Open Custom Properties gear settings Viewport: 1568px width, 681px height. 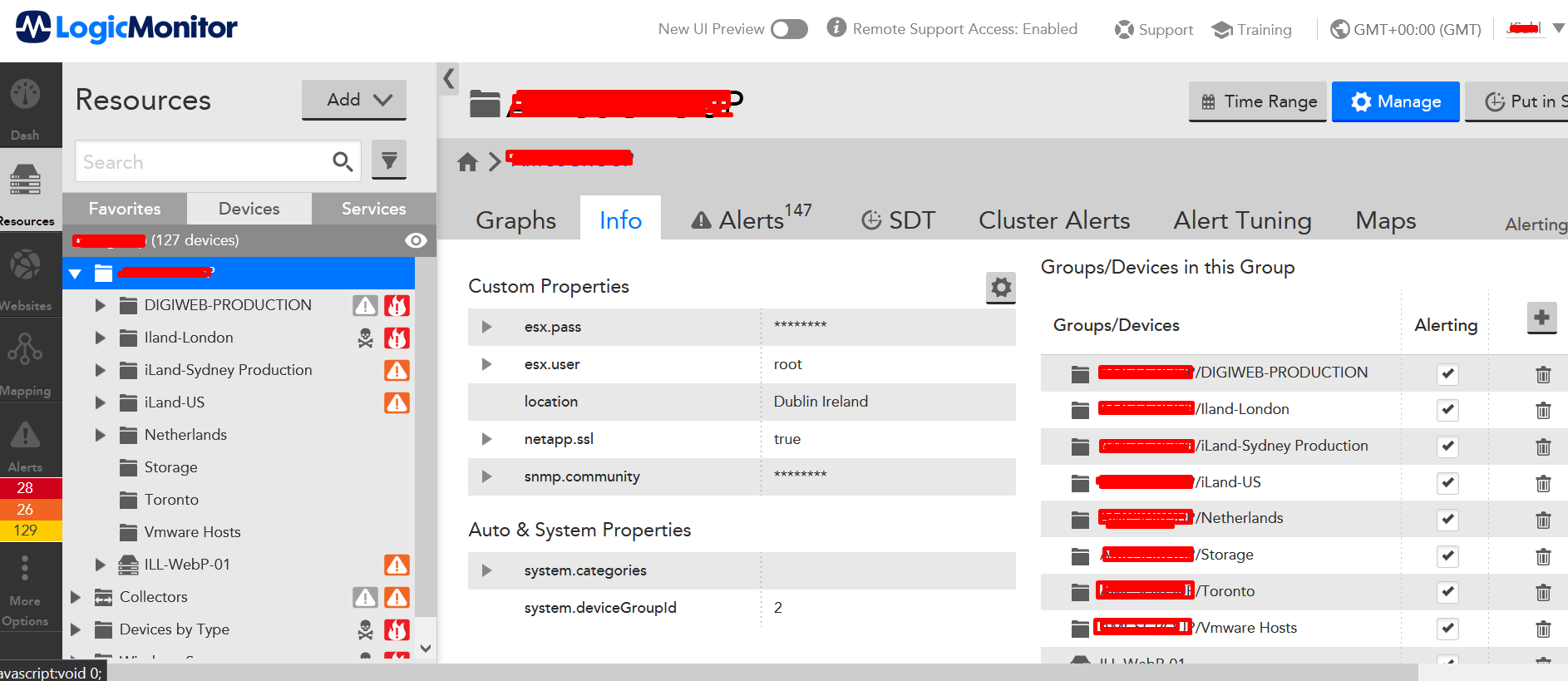point(1001,288)
